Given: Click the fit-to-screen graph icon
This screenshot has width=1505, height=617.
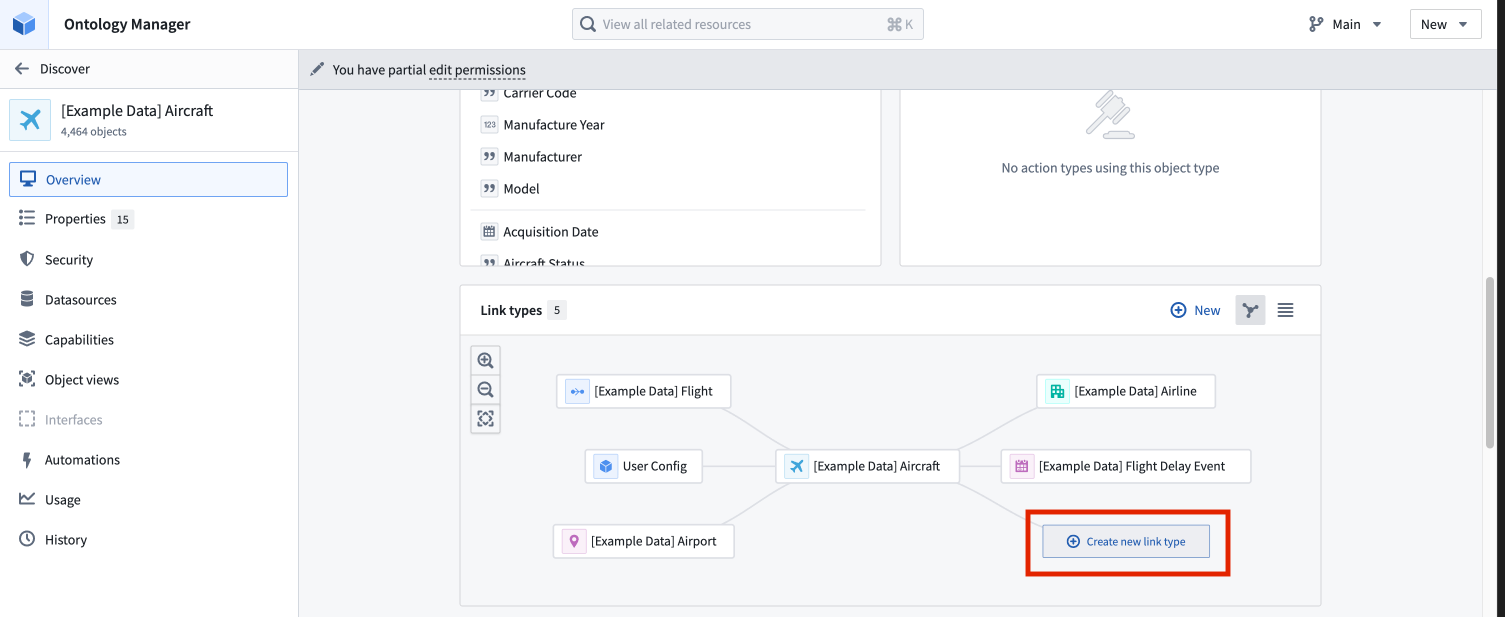Looking at the screenshot, I should (x=486, y=419).
